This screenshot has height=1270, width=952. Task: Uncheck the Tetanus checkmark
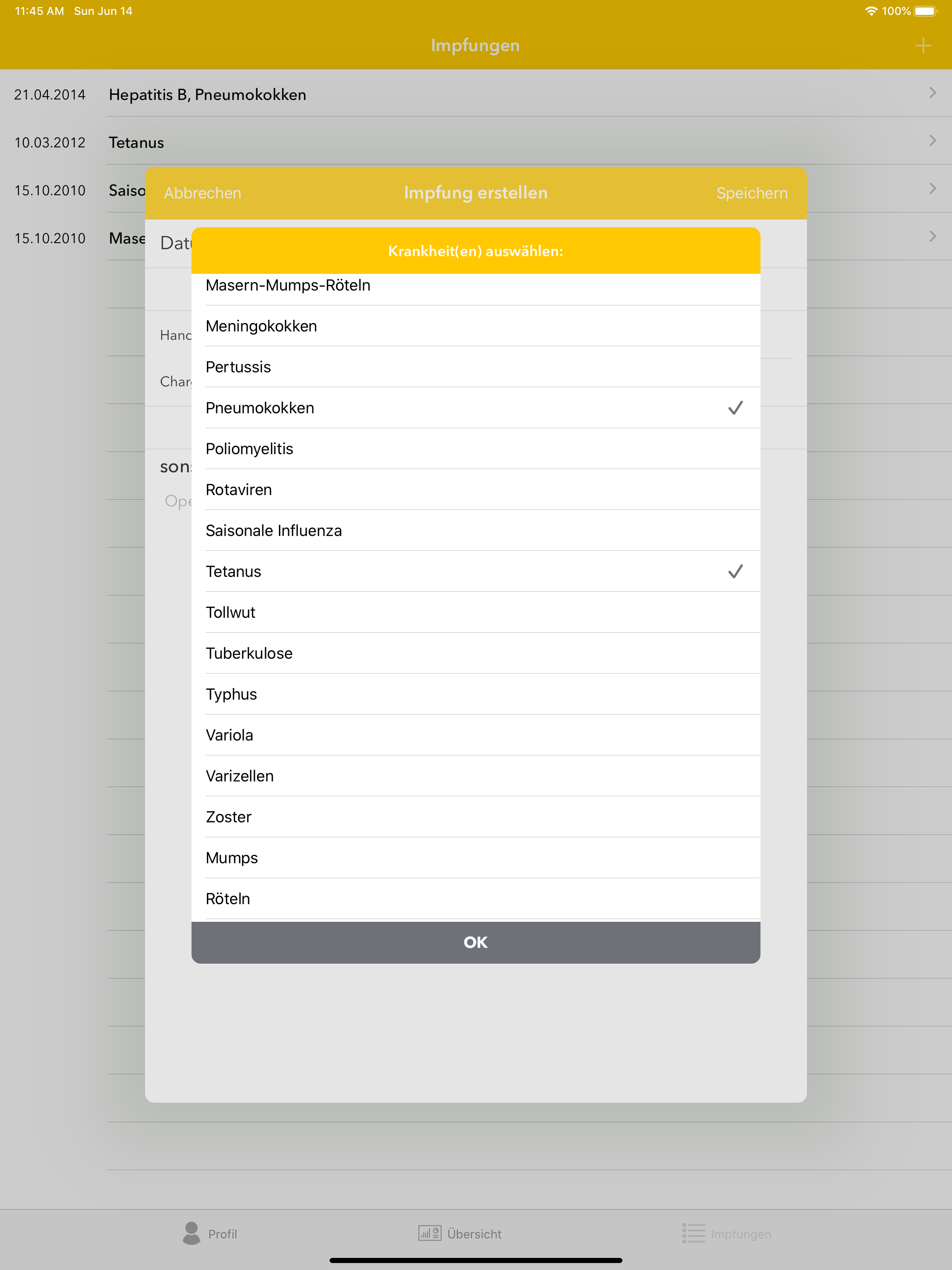[x=735, y=571]
